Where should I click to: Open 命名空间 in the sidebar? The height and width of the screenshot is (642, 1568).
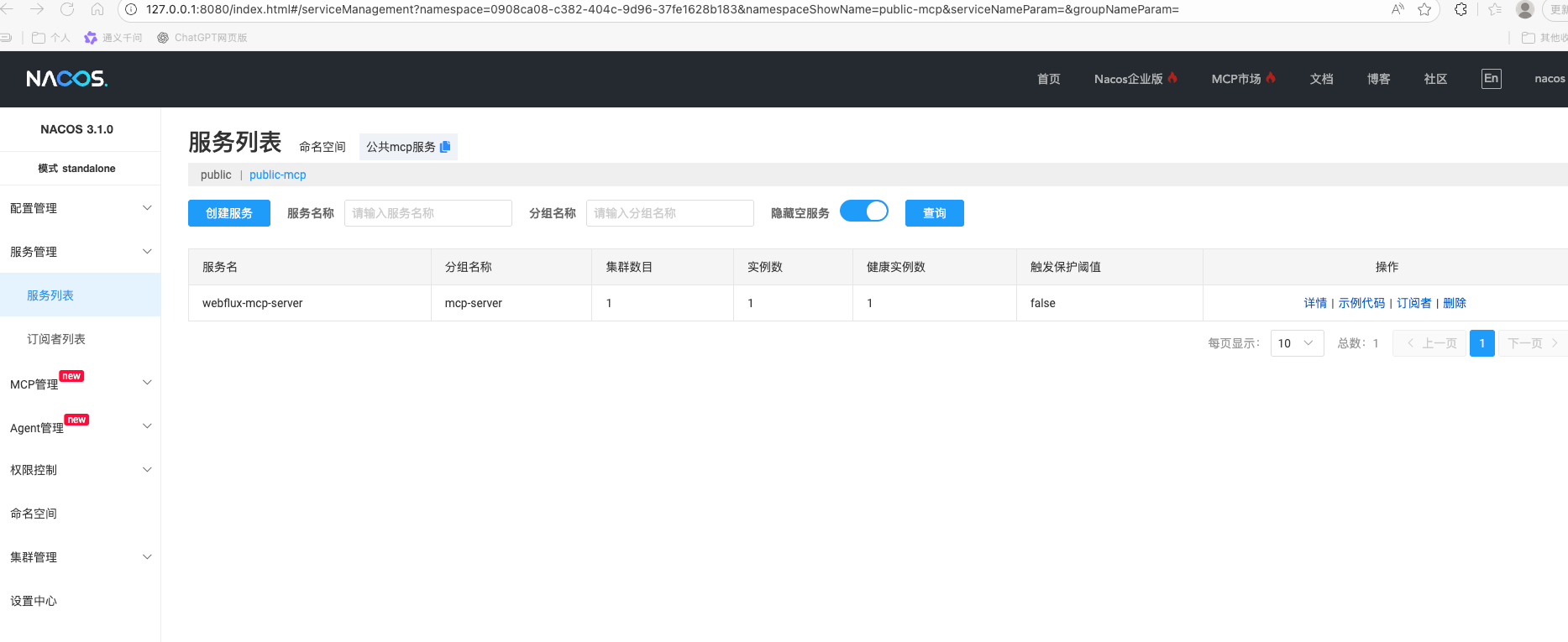(80, 514)
